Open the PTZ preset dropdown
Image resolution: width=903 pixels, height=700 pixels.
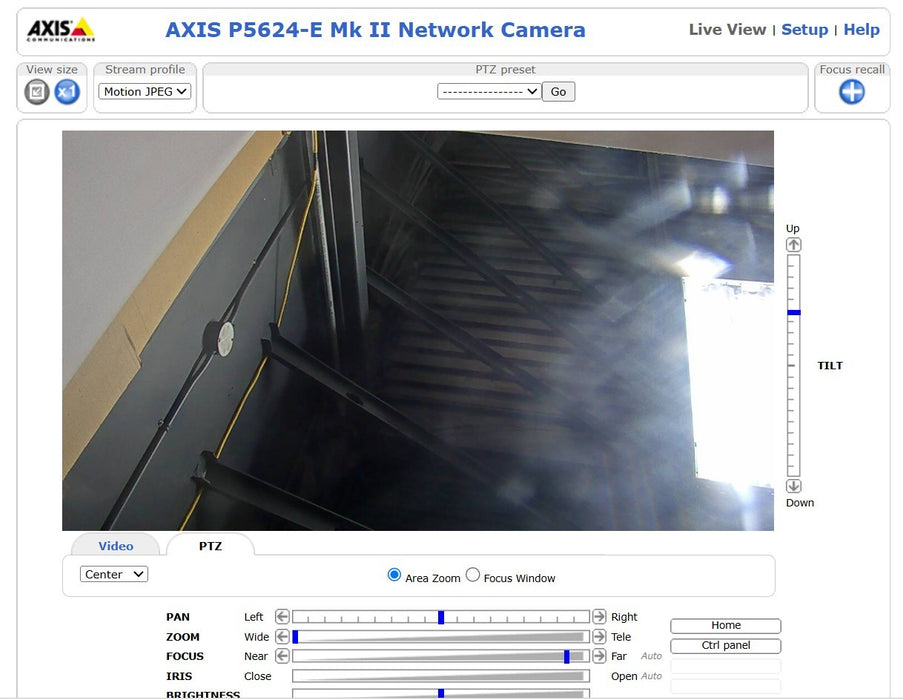pos(489,92)
